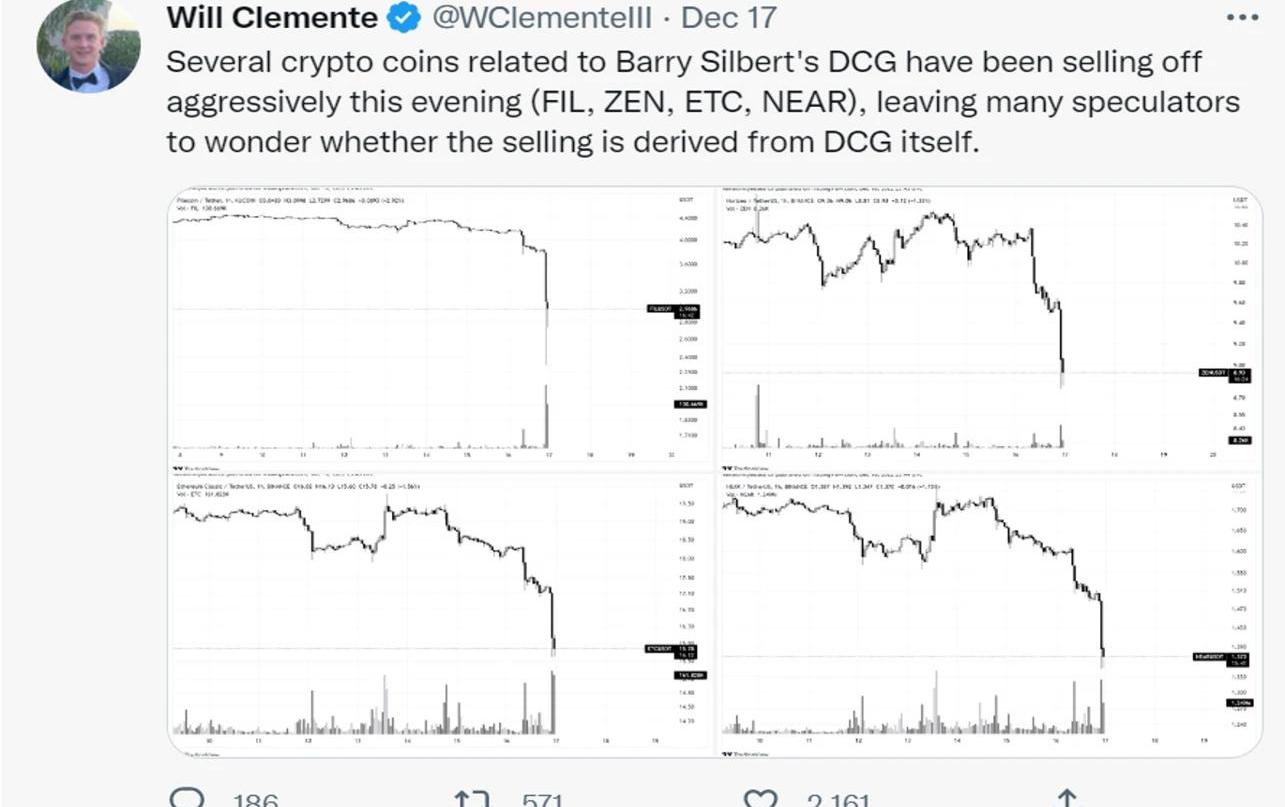Open Will Clemente's profile picture
This screenshot has width=1285, height=807.
(89, 47)
